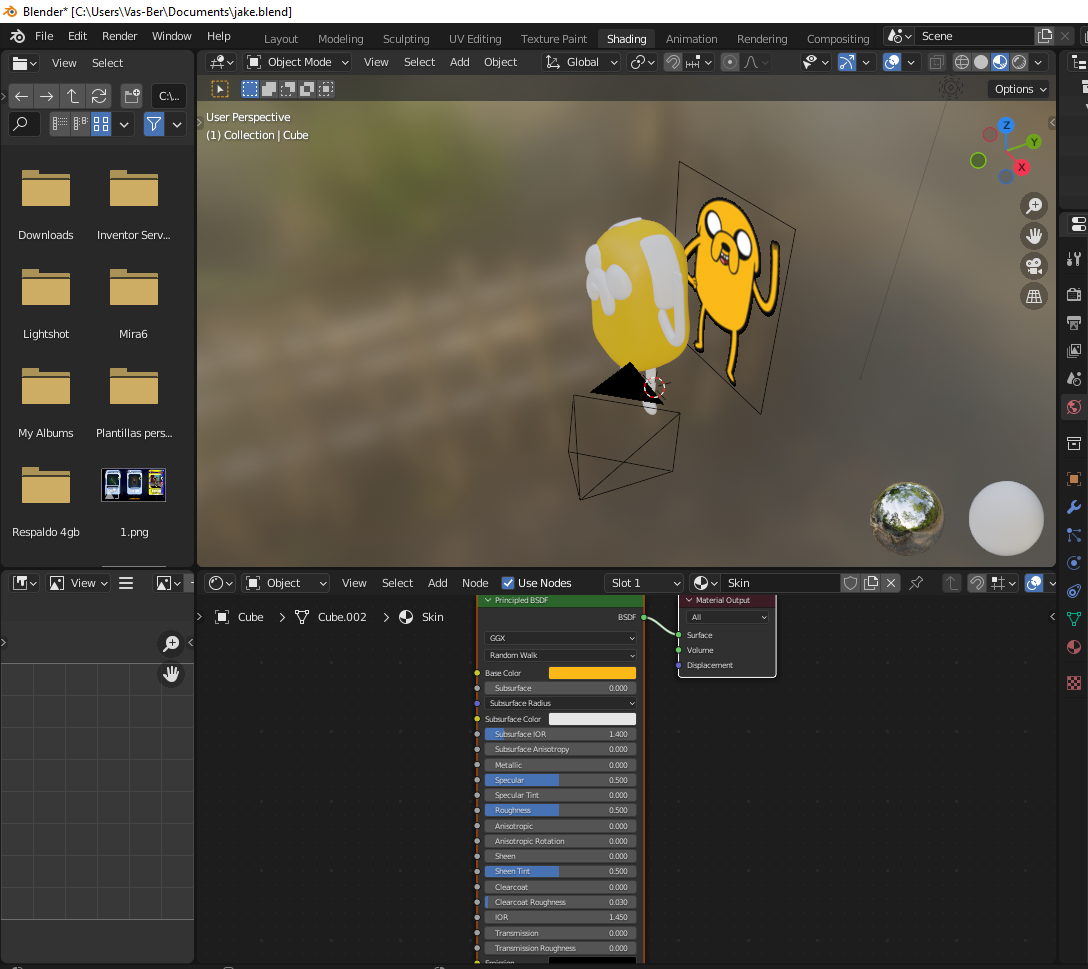Create new folder in file browser
Image resolution: width=1088 pixels, height=969 pixels.
coord(132,96)
